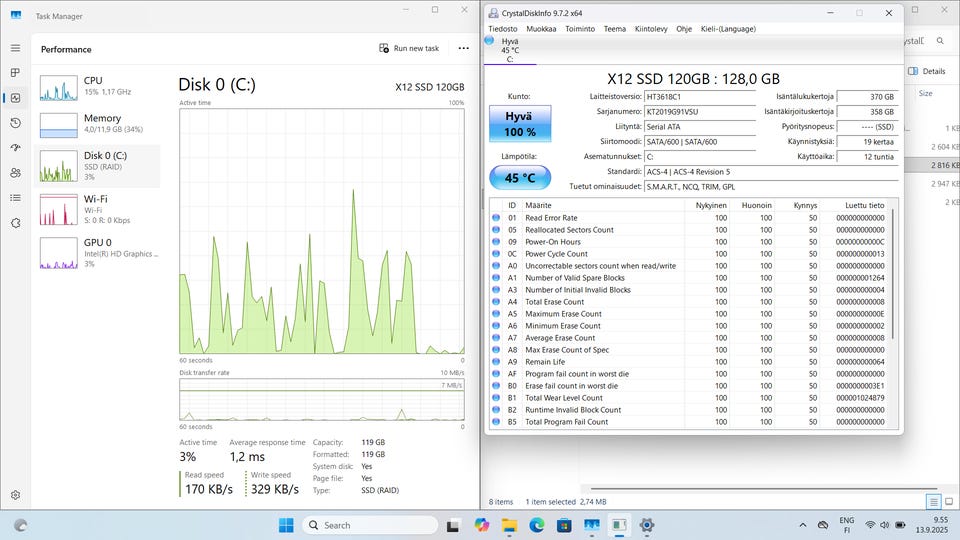Click the Laiteistoversio field HT3618C1
Image resolution: width=960 pixels, height=540 pixels.
(700, 97)
